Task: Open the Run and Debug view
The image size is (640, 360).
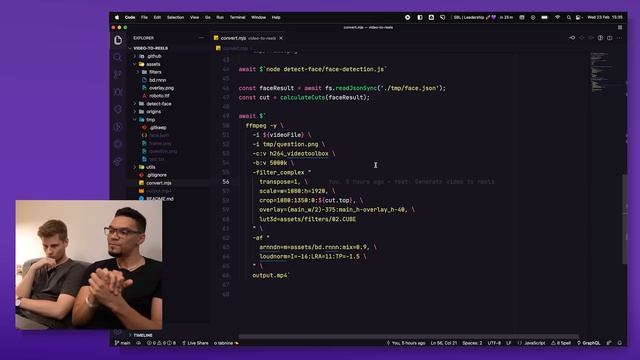Action: pyautogui.click(x=118, y=92)
